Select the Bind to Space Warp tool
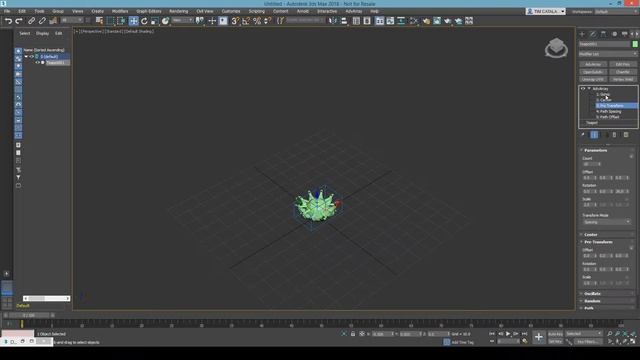This screenshot has width=640, height=360. pos(53,21)
